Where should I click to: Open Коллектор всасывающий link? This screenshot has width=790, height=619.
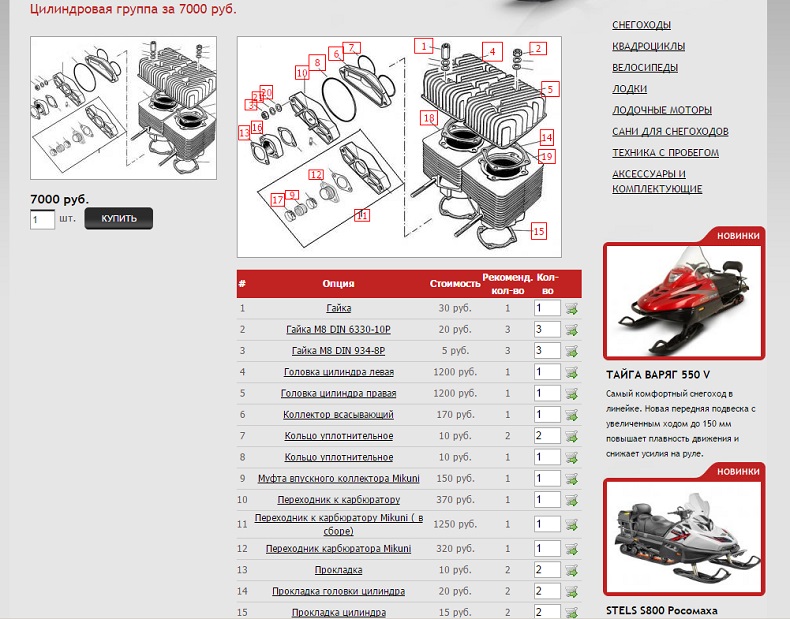[339, 415]
